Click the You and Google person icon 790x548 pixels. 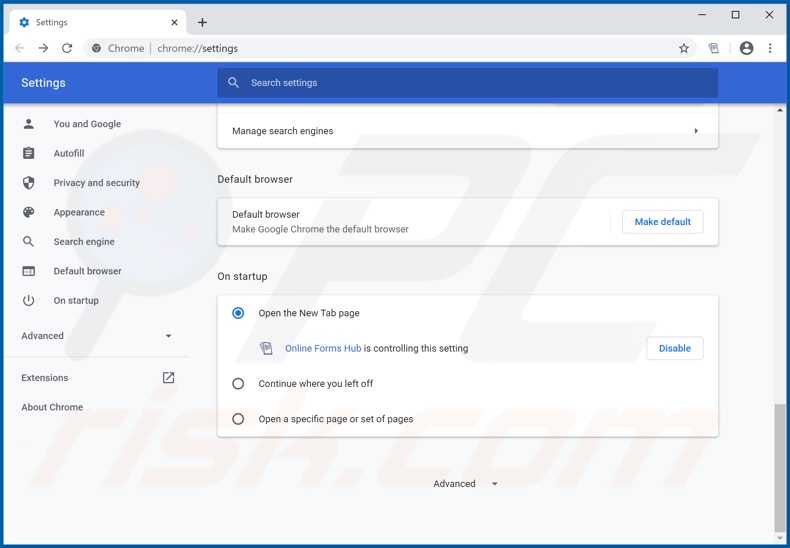coord(29,124)
